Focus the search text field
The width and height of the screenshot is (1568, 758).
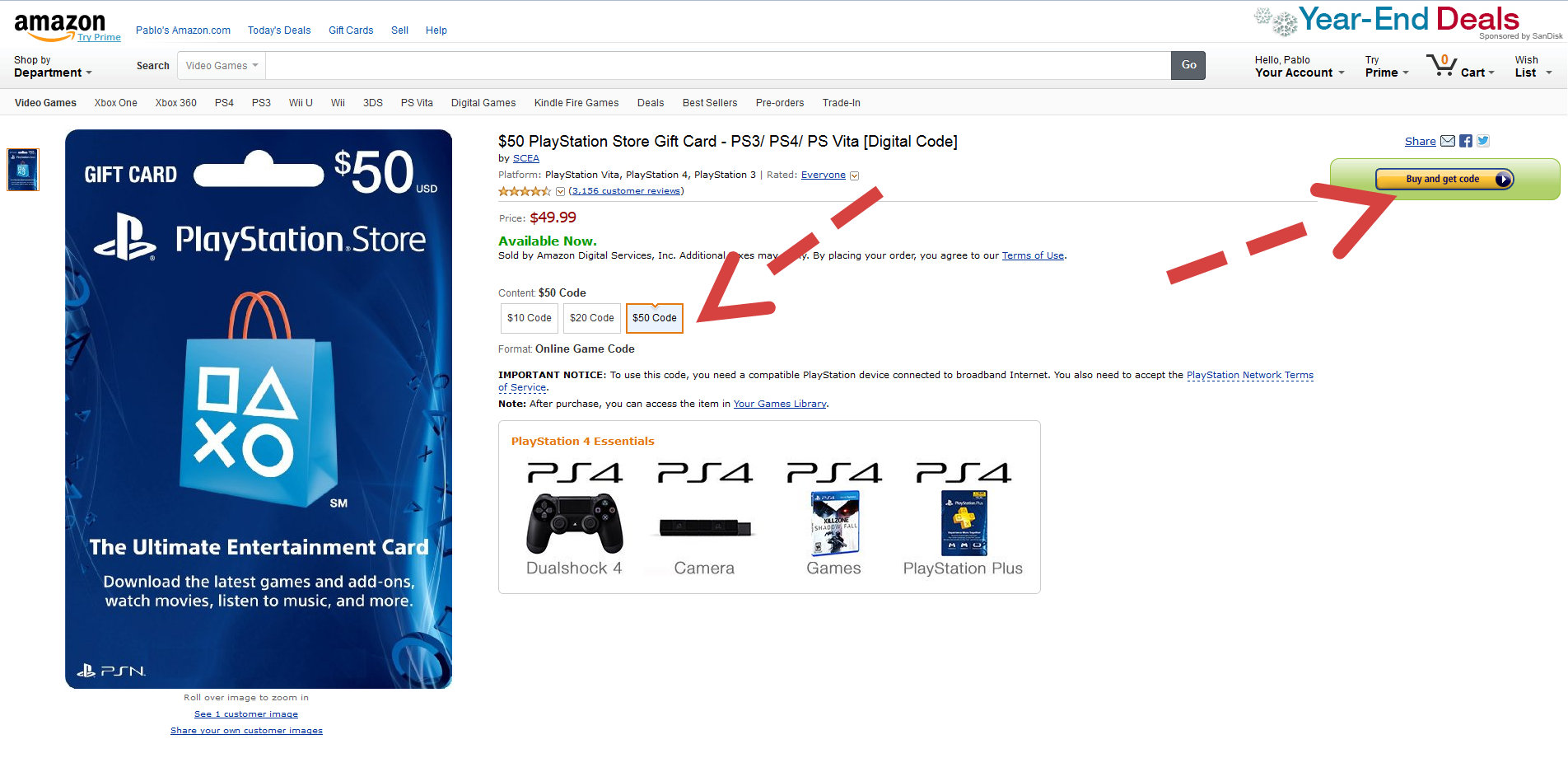[x=718, y=66]
